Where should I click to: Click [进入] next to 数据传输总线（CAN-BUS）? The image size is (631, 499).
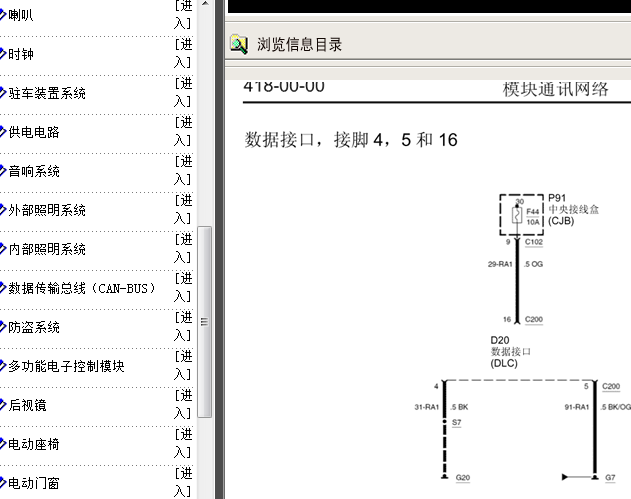(x=183, y=288)
